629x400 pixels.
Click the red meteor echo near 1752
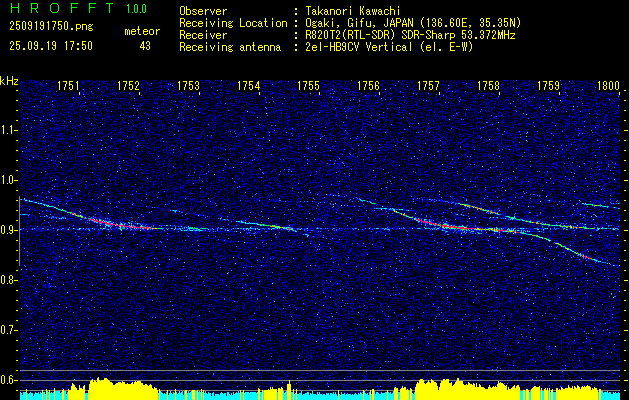point(120,224)
